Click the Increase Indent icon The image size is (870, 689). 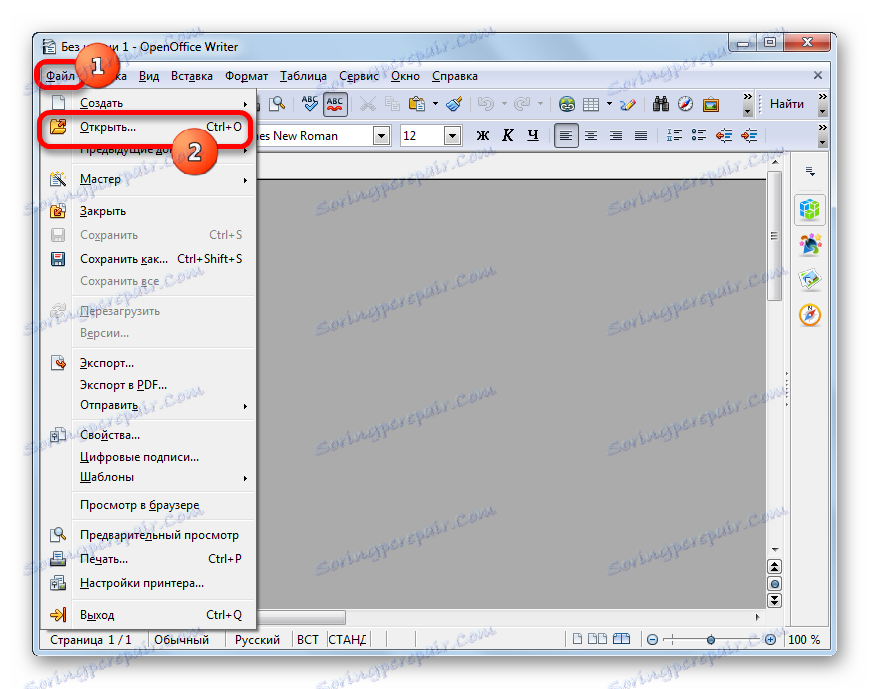coord(749,135)
